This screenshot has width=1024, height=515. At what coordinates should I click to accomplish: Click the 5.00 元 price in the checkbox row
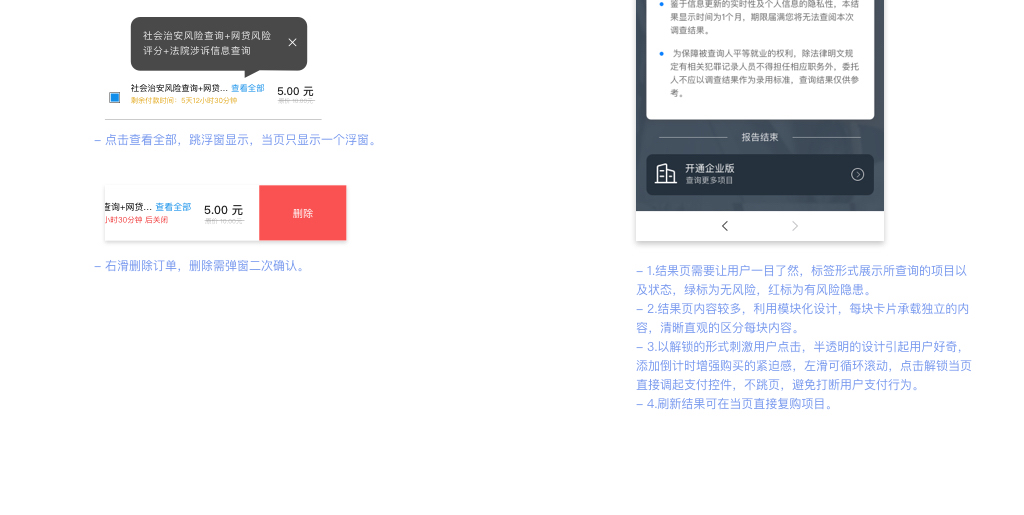[295, 91]
